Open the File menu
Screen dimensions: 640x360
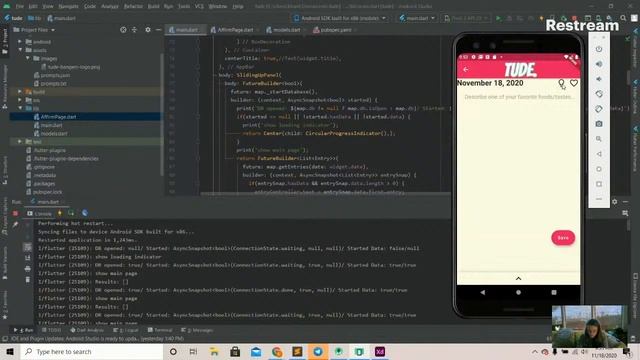coord(20,7)
